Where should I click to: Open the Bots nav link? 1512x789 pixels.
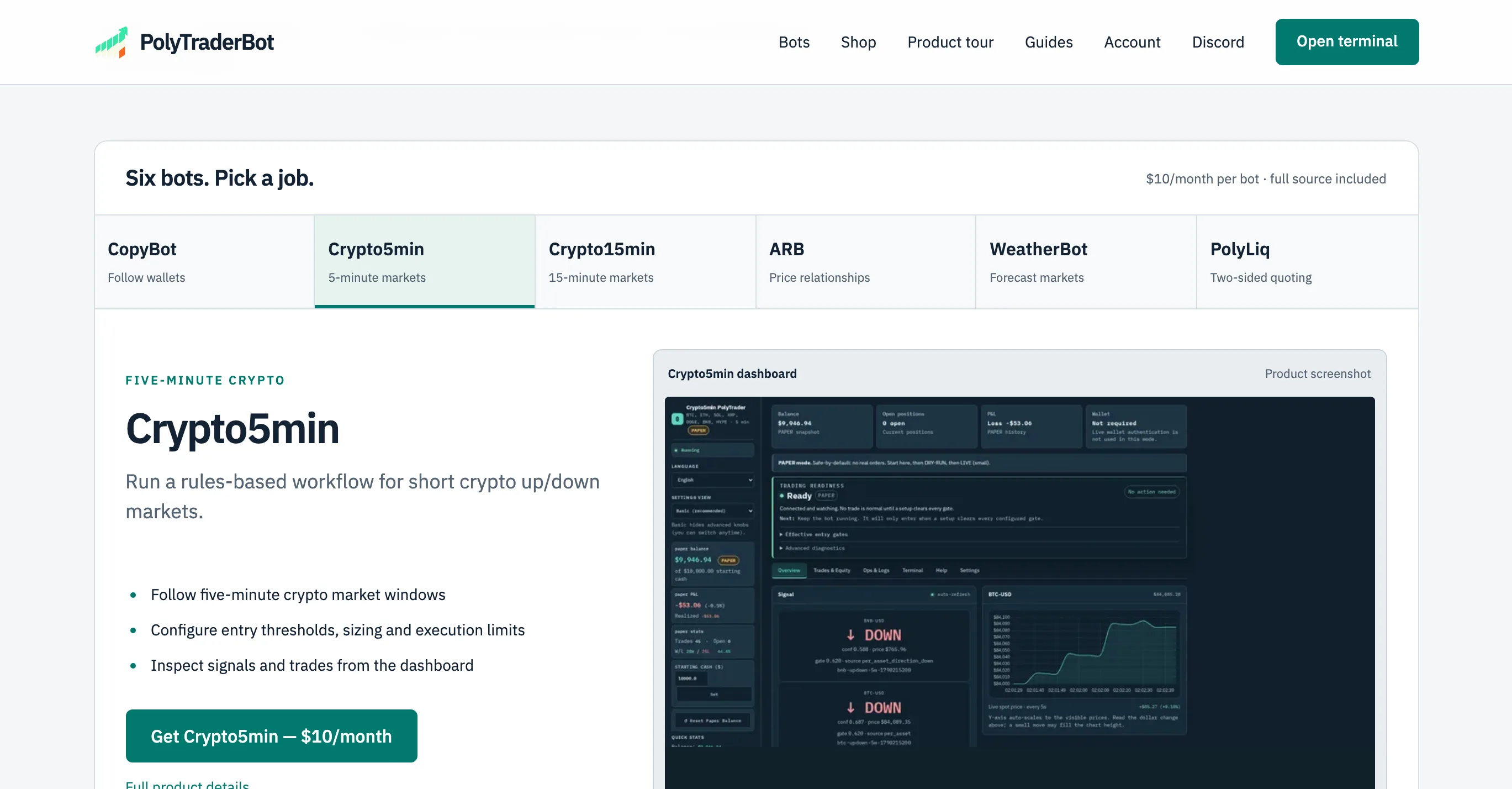[794, 42]
